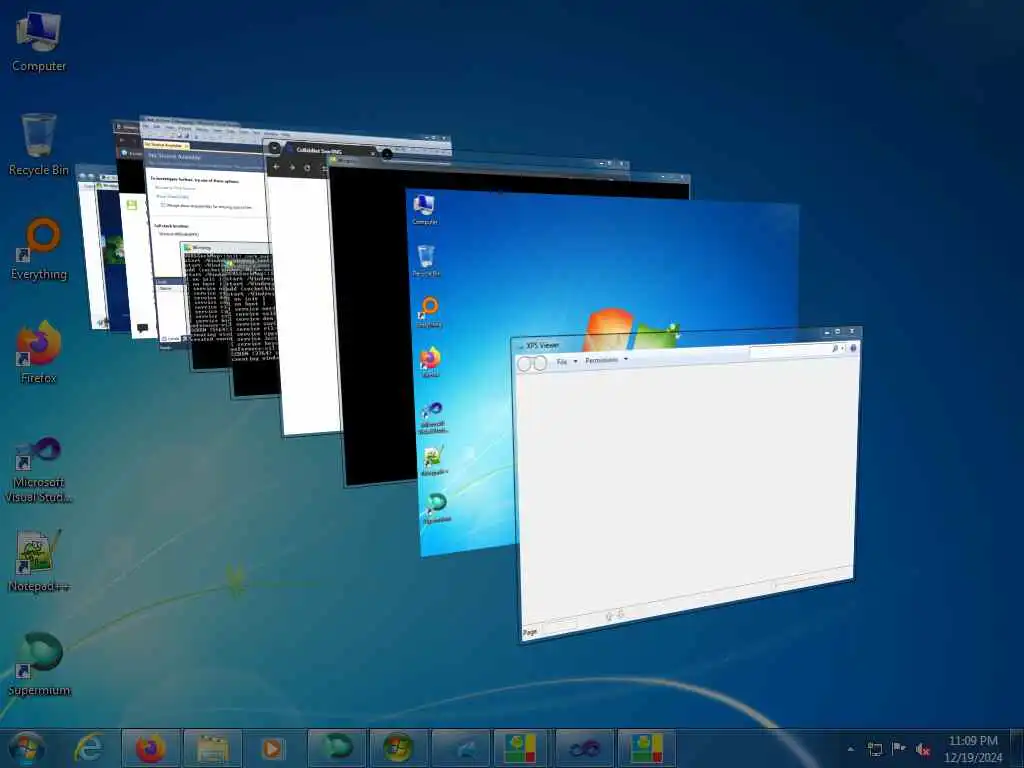Screen dimensions: 1024x768
Task: Click the Visual Studio taskbar button
Action: click(584, 748)
